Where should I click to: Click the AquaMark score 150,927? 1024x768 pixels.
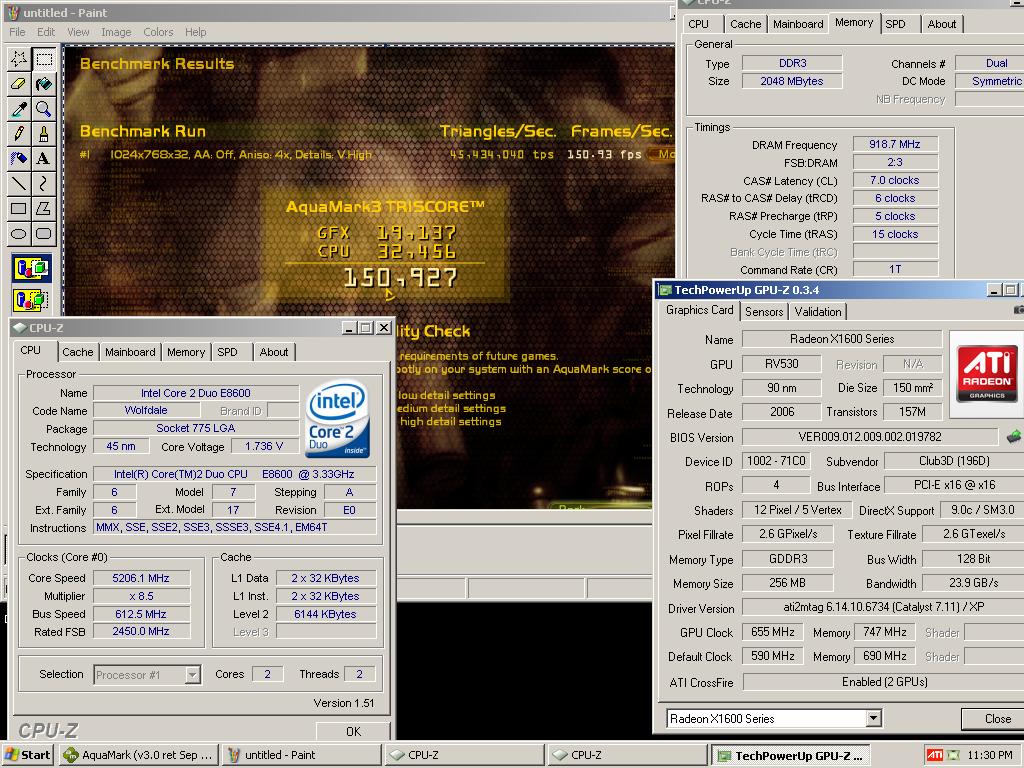coord(400,278)
